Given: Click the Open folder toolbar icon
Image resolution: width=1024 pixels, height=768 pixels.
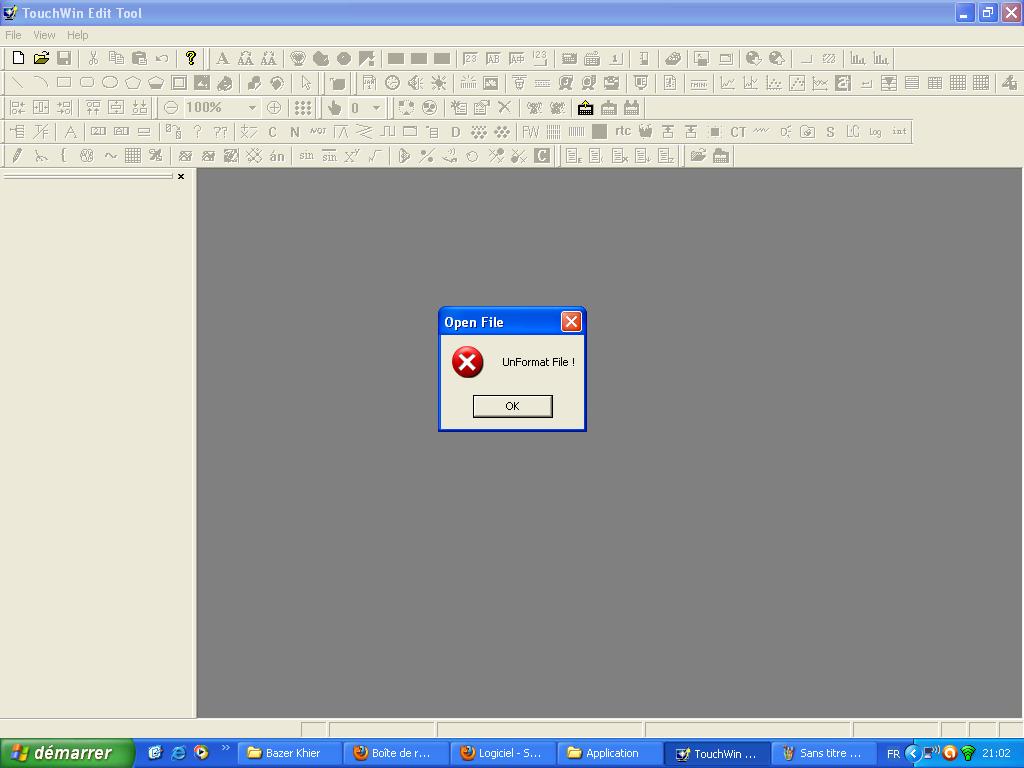Looking at the screenshot, I should point(41,59).
